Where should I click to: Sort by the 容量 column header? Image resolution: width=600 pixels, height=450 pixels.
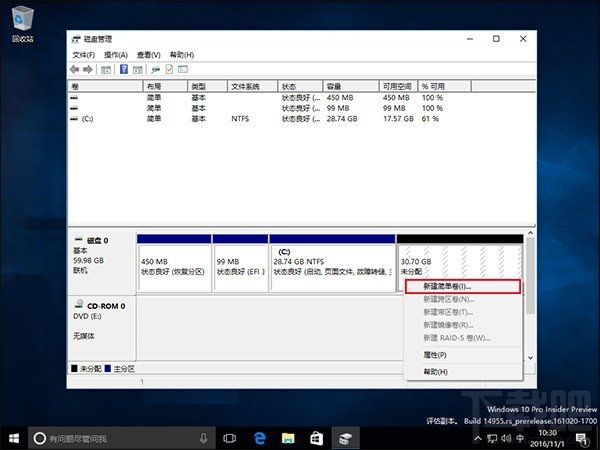[351, 86]
